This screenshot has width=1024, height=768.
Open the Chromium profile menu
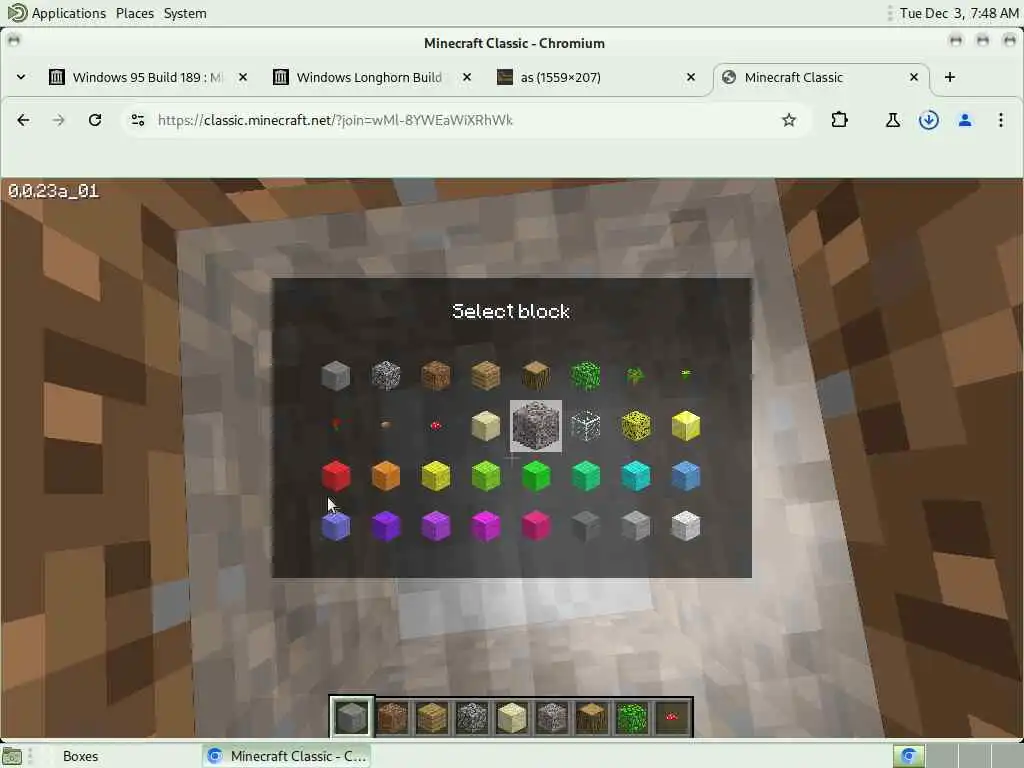point(965,120)
